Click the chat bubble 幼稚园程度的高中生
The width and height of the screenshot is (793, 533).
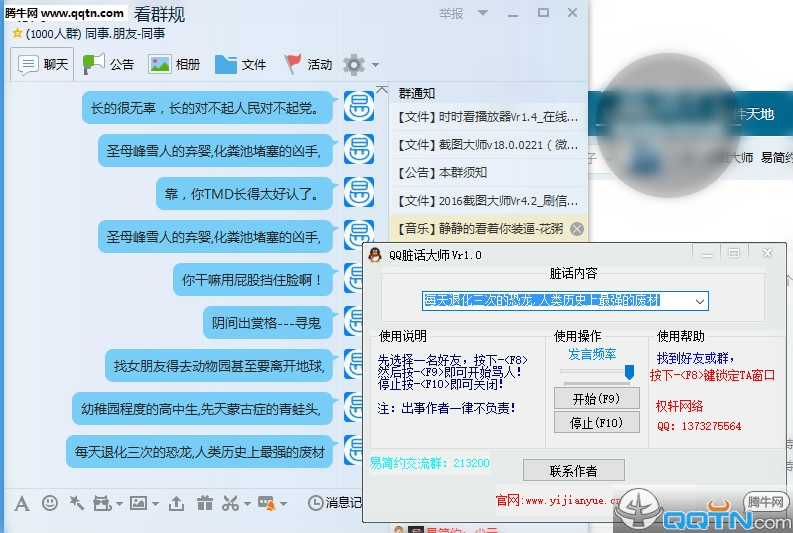pyautogui.click(x=202, y=409)
